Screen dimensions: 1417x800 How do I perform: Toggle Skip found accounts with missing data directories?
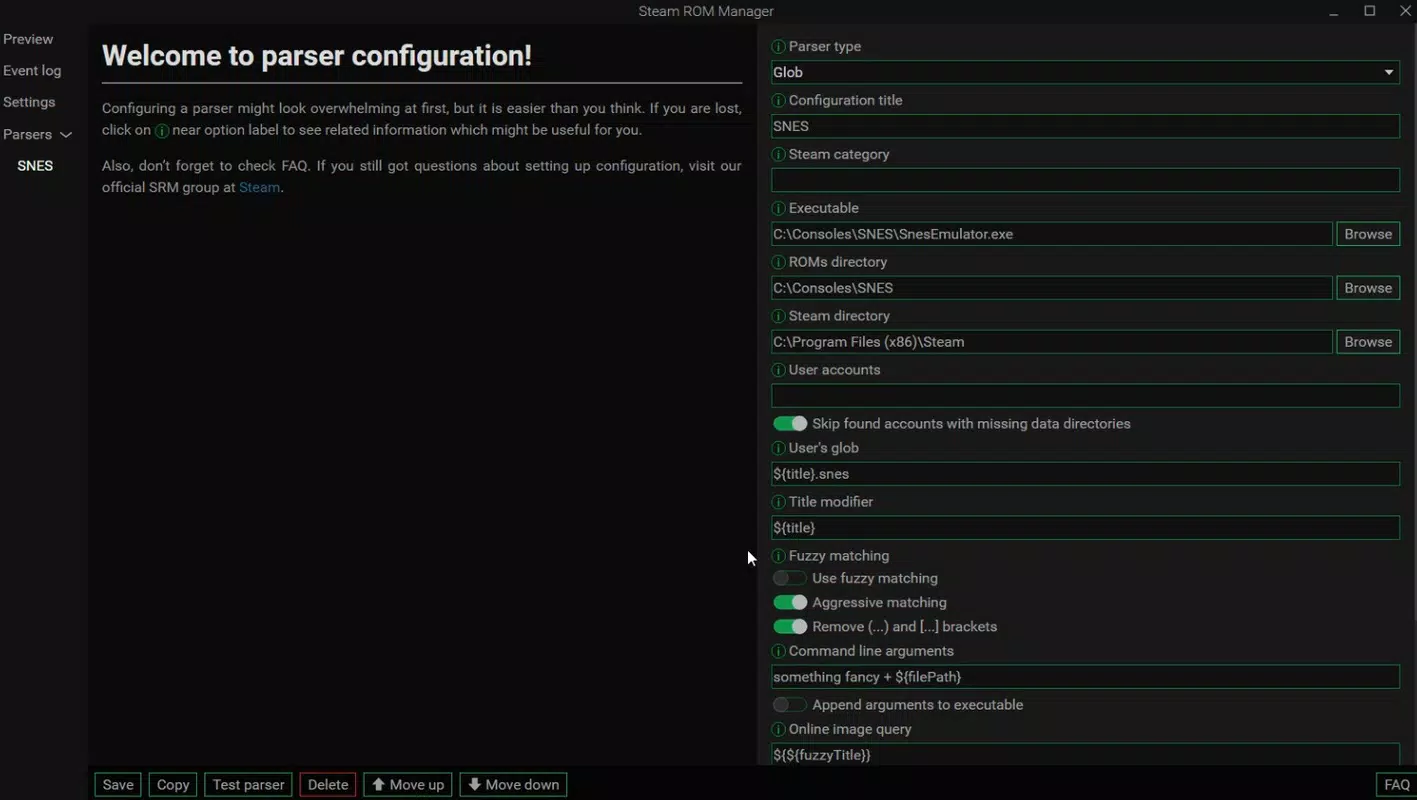pyautogui.click(x=790, y=424)
